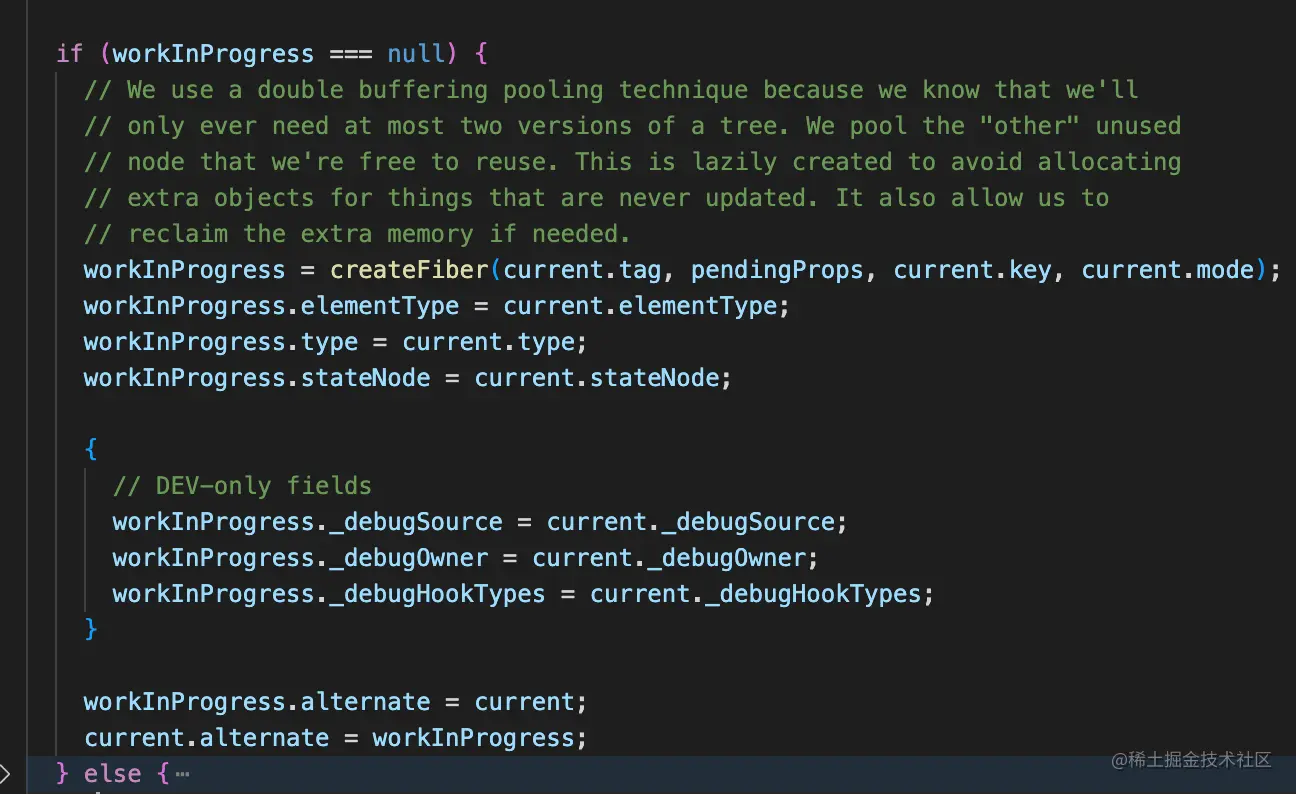1296x794 pixels.
Task: Click the comment line starting 'extra objects for things'
Action: tap(597, 198)
